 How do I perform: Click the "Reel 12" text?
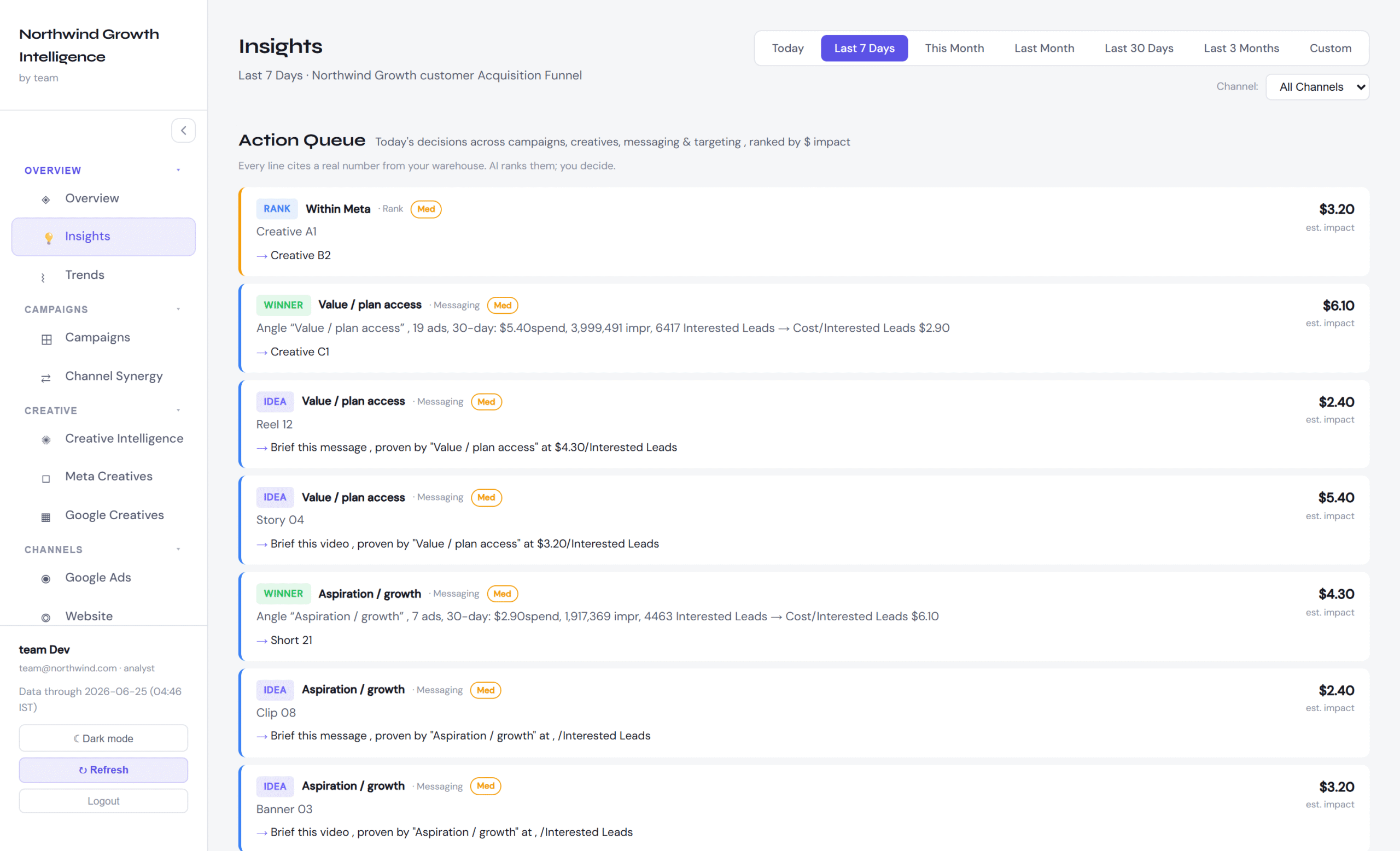coord(275,424)
